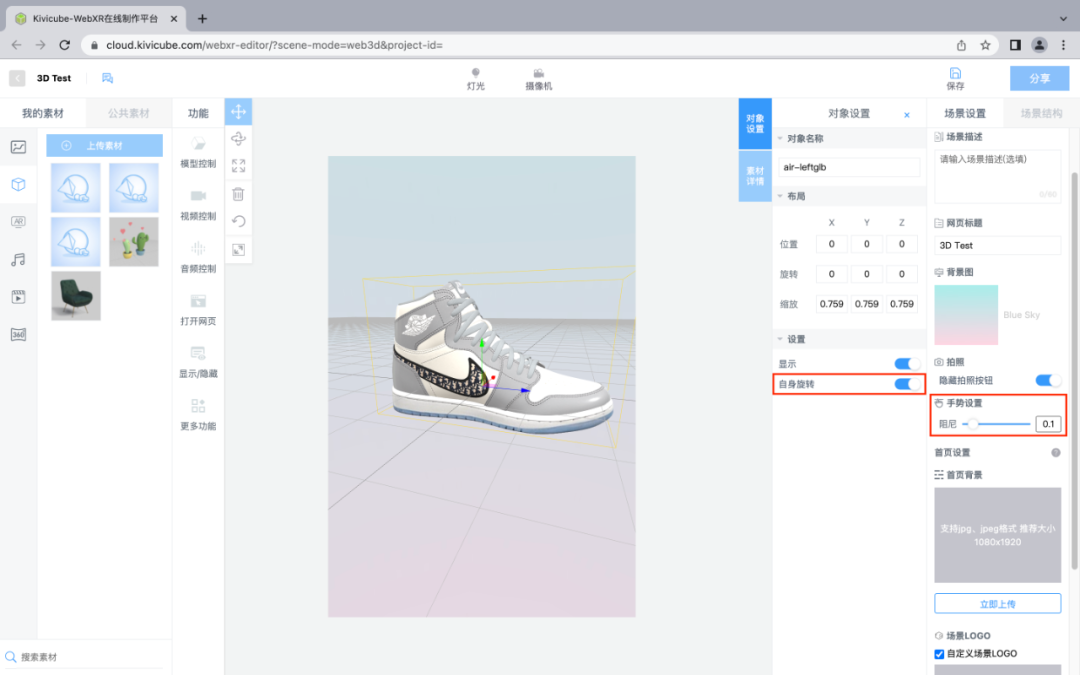Image resolution: width=1080 pixels, height=675 pixels.
Task: Open the 360 panorama category icon
Action: click(x=19, y=335)
